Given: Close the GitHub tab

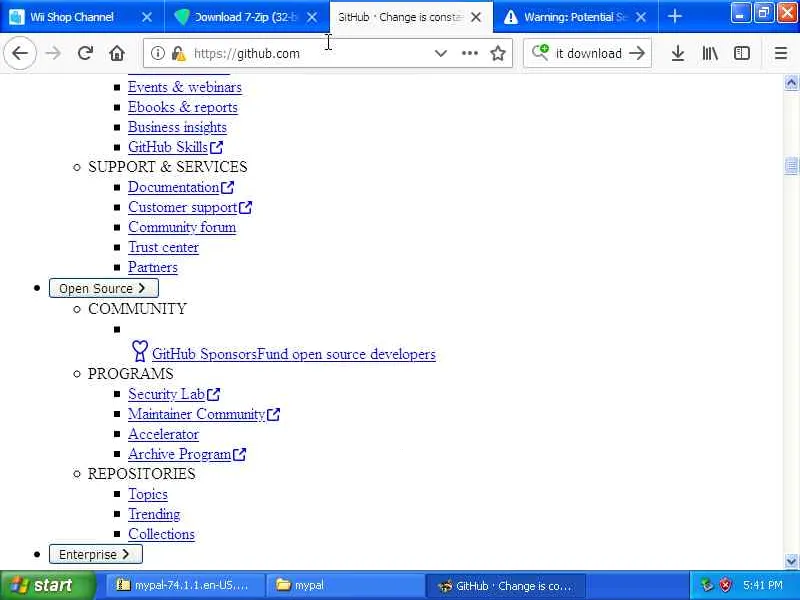Looking at the screenshot, I should point(476,17).
